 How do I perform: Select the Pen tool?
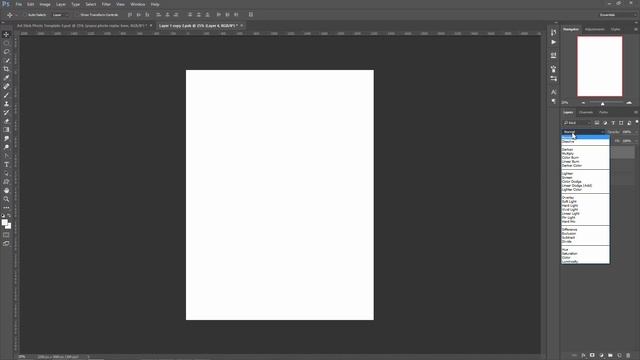(6, 156)
